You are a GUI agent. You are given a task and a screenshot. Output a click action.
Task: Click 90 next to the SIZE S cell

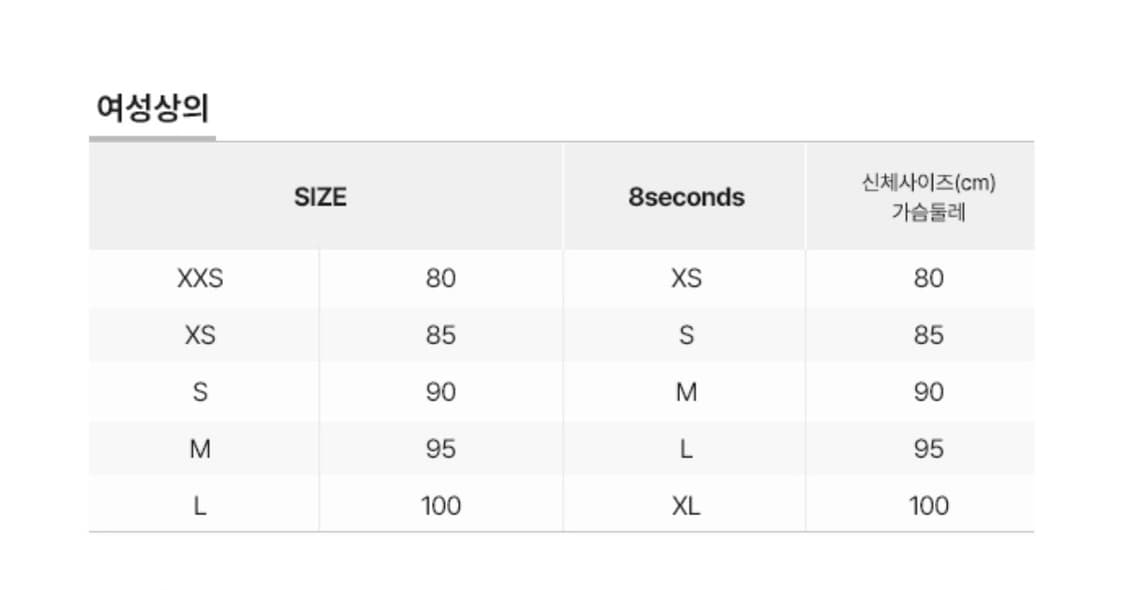(440, 392)
